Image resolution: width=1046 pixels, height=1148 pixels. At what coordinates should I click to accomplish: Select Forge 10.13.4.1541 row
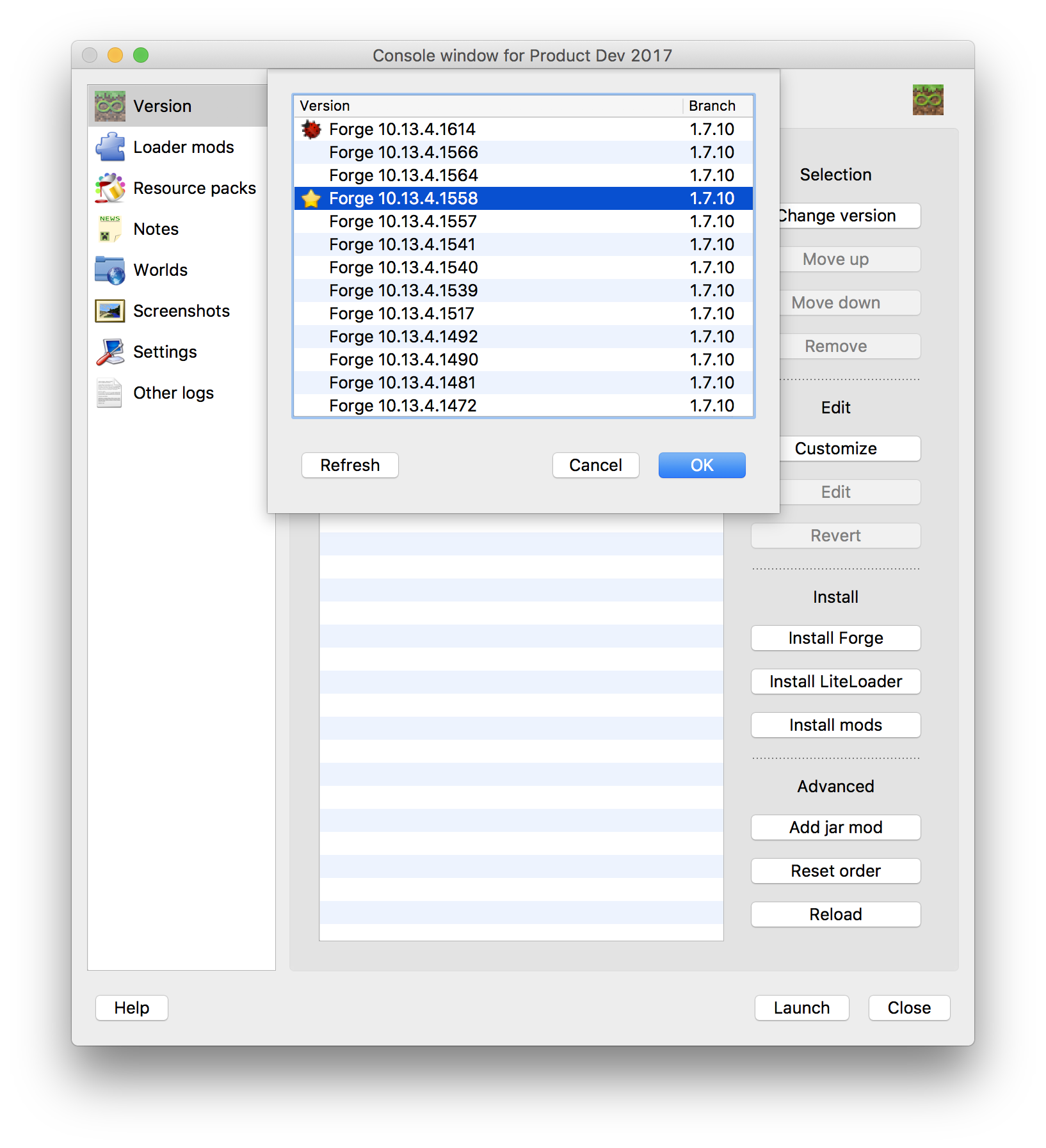point(524,244)
